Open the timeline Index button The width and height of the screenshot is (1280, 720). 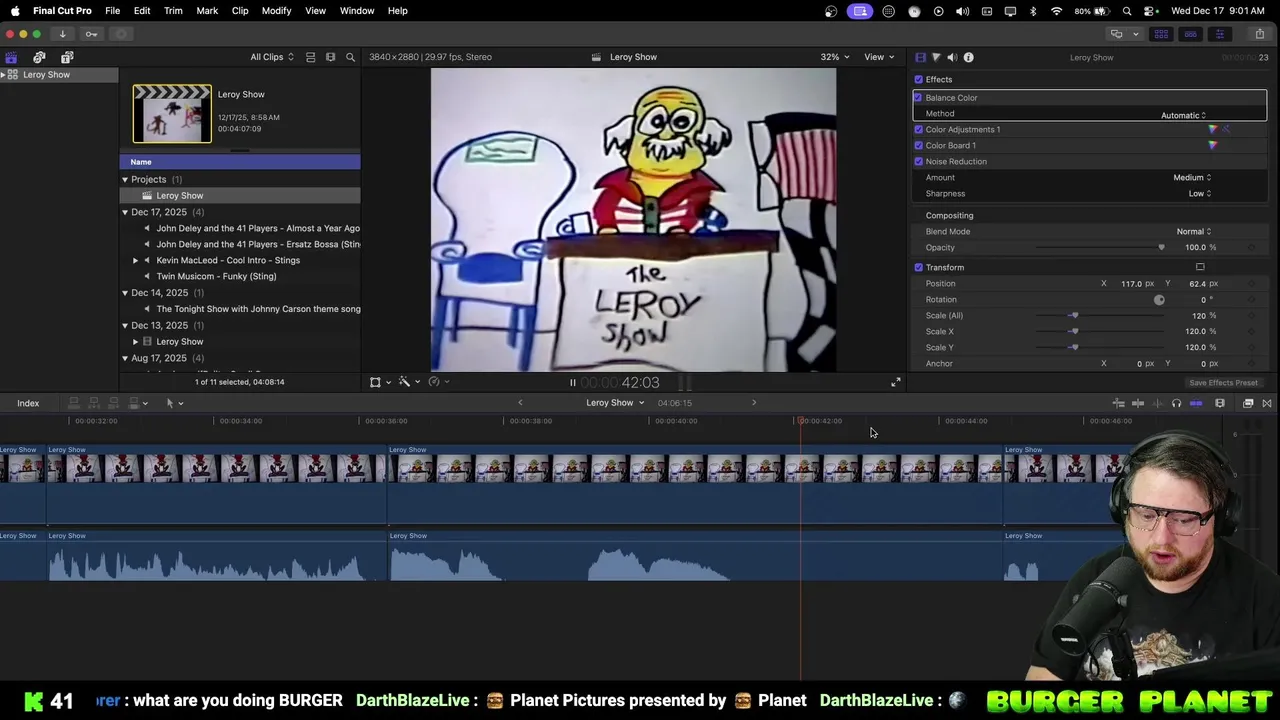(x=28, y=403)
